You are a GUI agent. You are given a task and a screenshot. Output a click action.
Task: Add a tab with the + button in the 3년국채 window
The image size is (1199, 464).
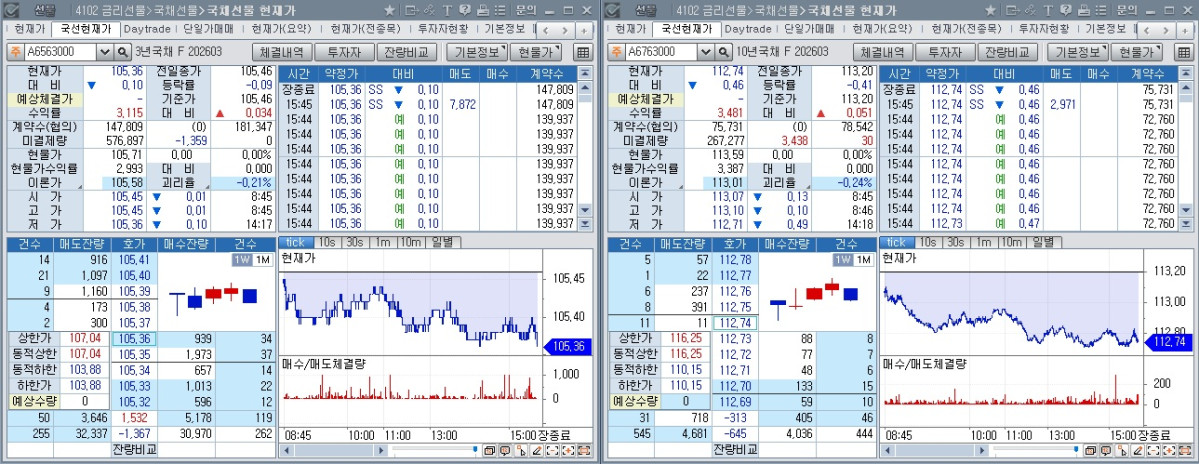click(584, 30)
